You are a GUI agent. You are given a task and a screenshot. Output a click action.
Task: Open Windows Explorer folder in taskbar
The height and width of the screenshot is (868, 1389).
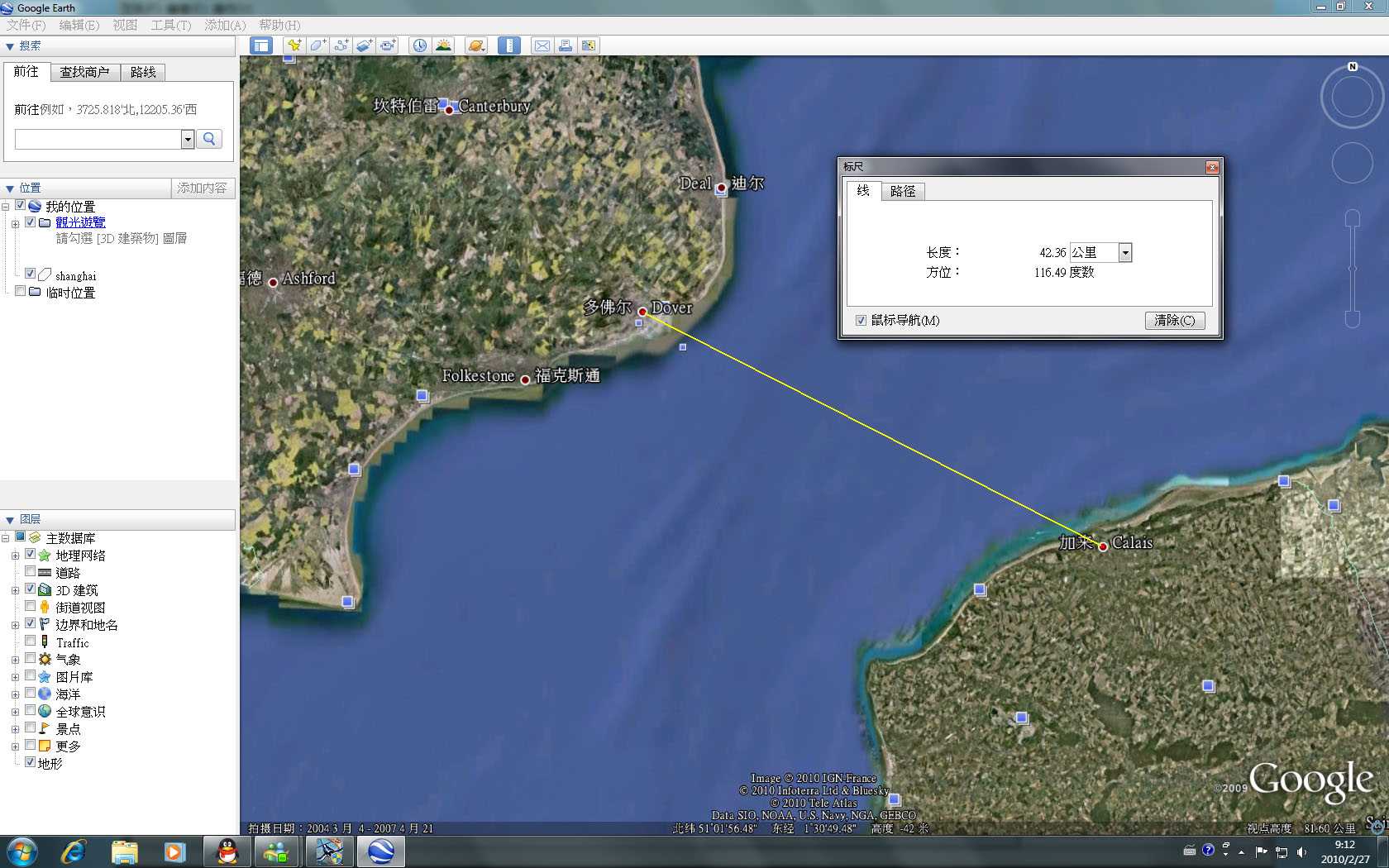[x=124, y=851]
